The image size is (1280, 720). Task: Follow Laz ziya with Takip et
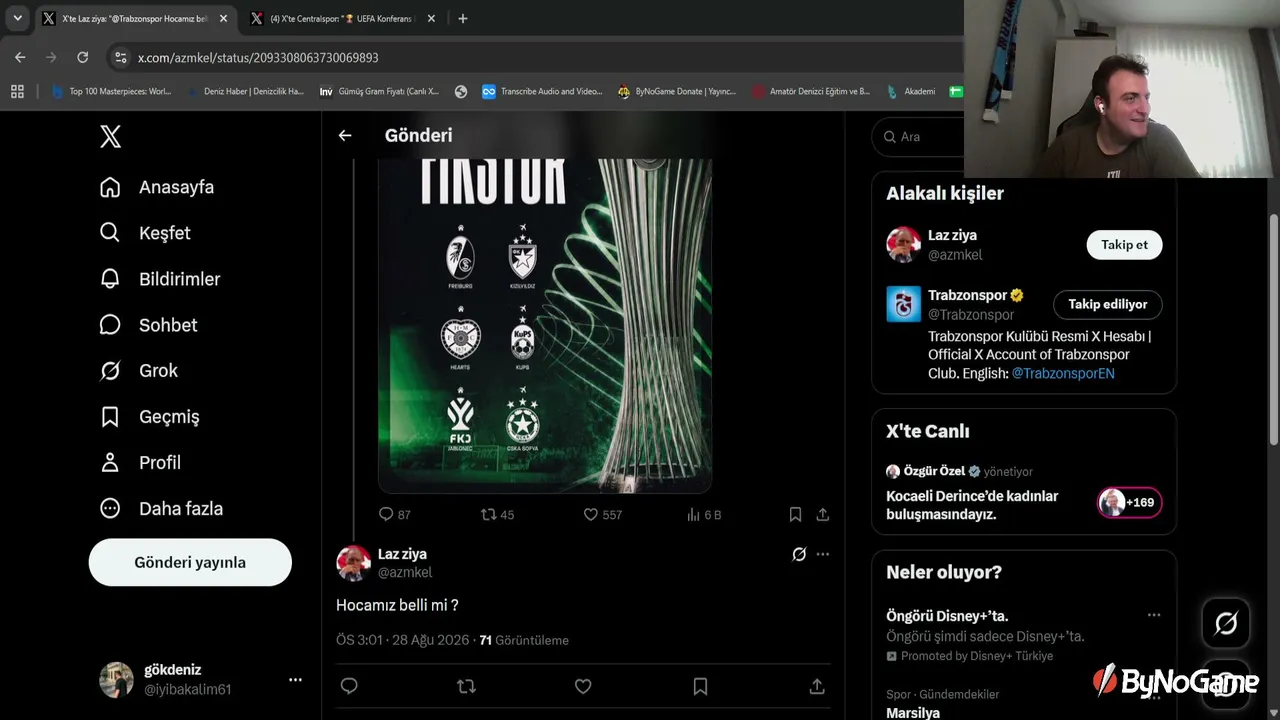(x=1124, y=245)
